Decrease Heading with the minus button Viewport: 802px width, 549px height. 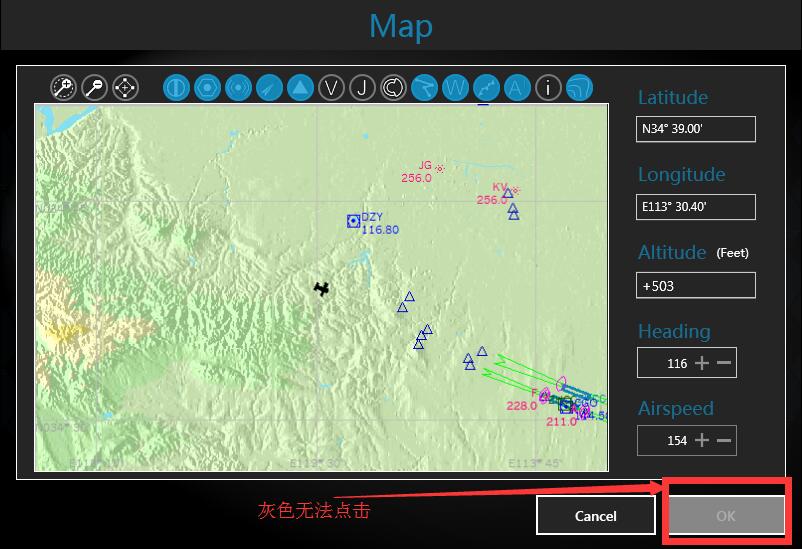(x=724, y=363)
